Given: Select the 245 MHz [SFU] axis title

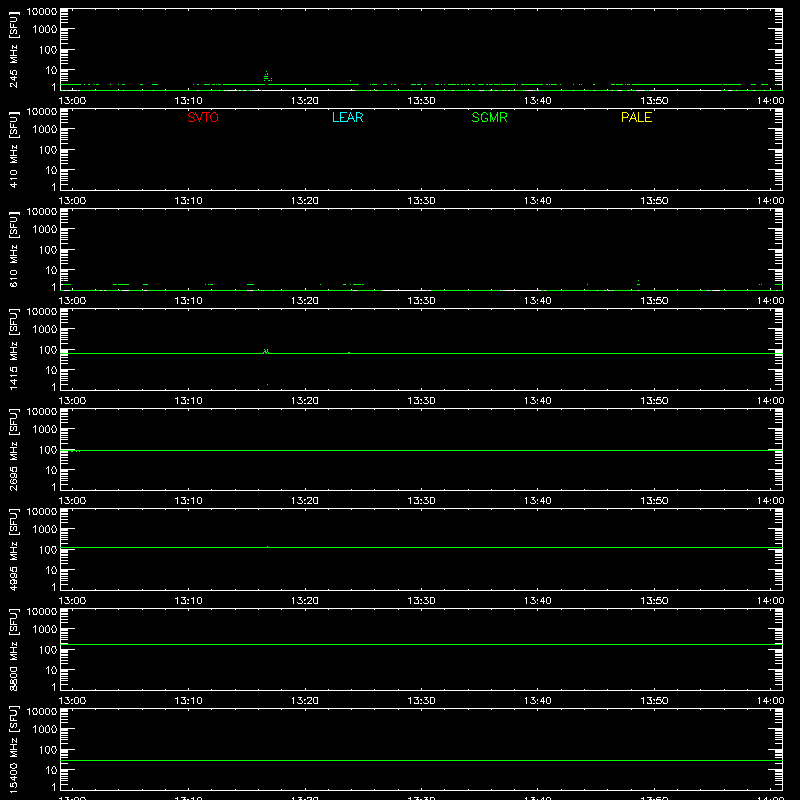Looking at the screenshot, I should (x=13, y=50).
